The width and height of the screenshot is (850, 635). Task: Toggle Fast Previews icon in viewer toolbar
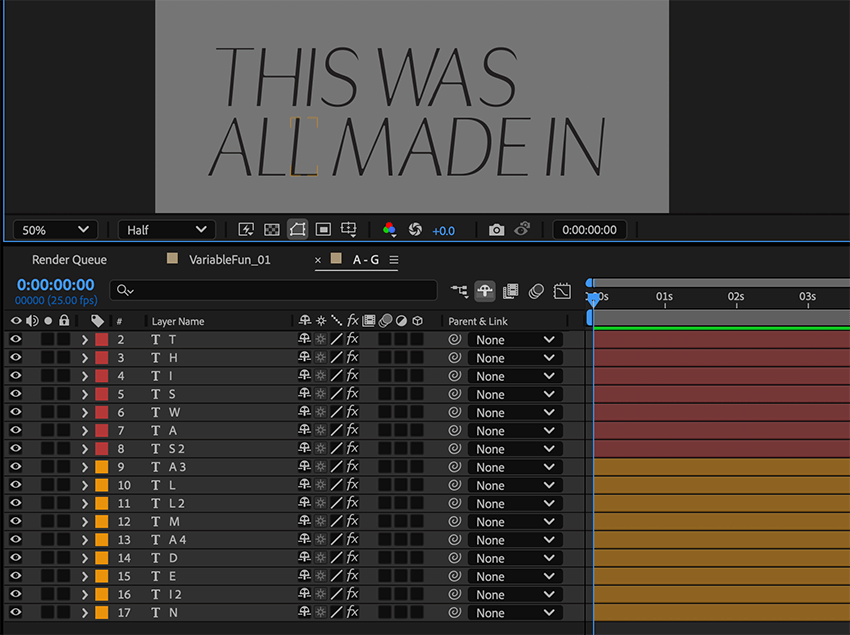[246, 229]
